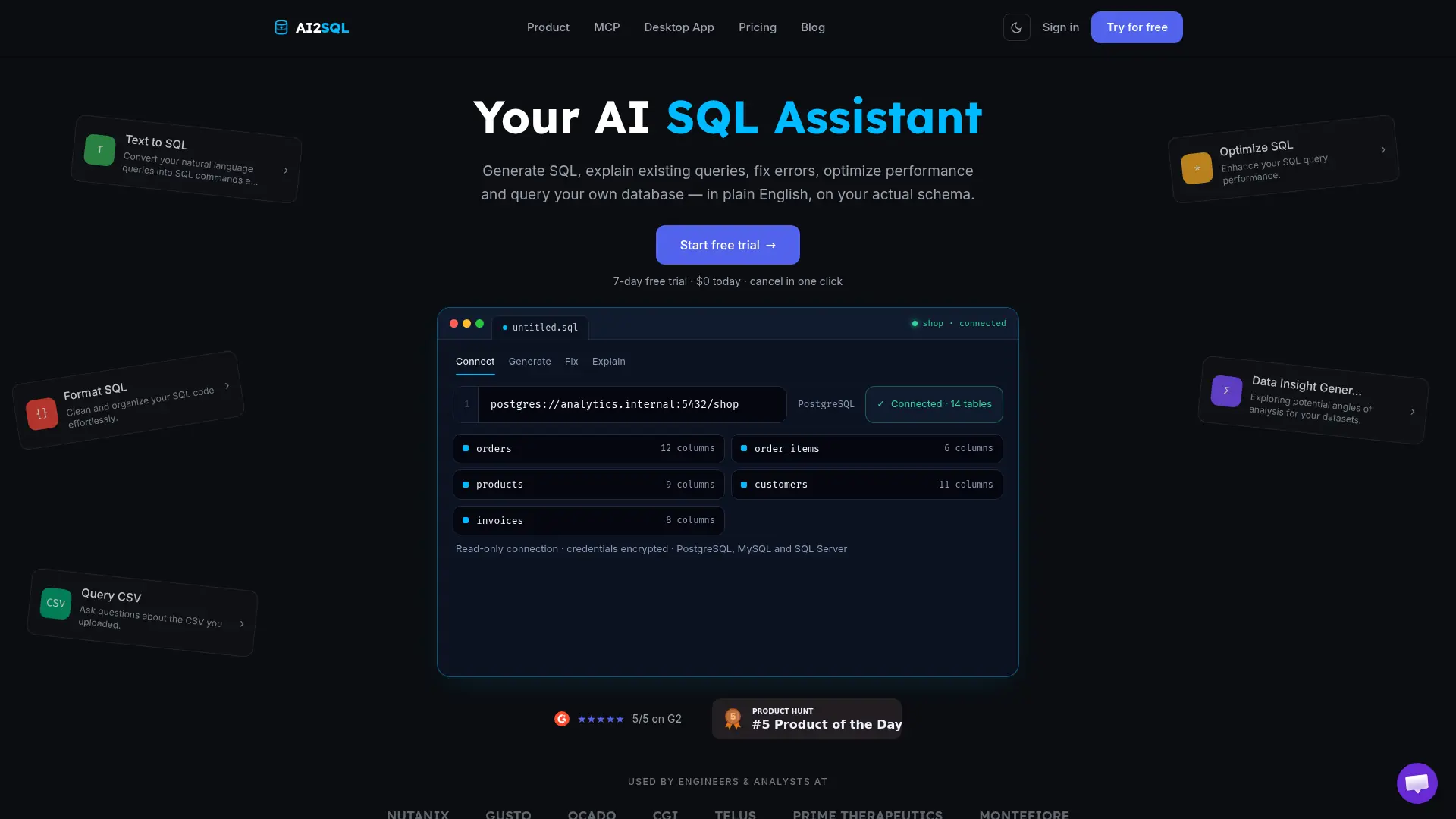Click the green Query CSV icon

point(55,603)
